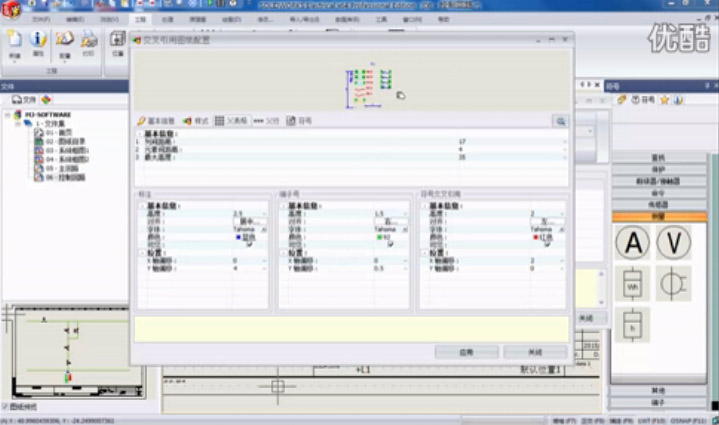The image size is (719, 425).
Task: Click the Y offset value 0.5 in terminal panel
Action: [x=379, y=268]
